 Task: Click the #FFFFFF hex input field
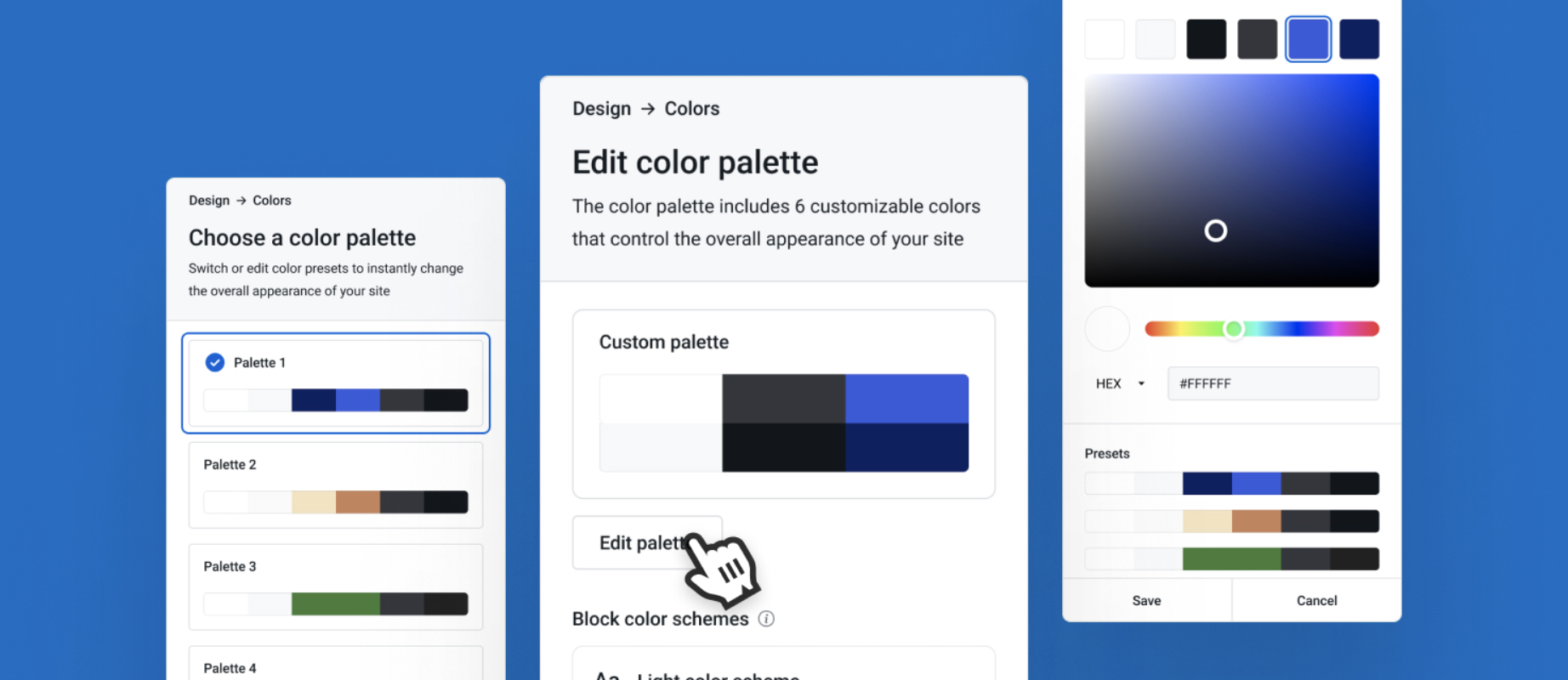point(1273,383)
